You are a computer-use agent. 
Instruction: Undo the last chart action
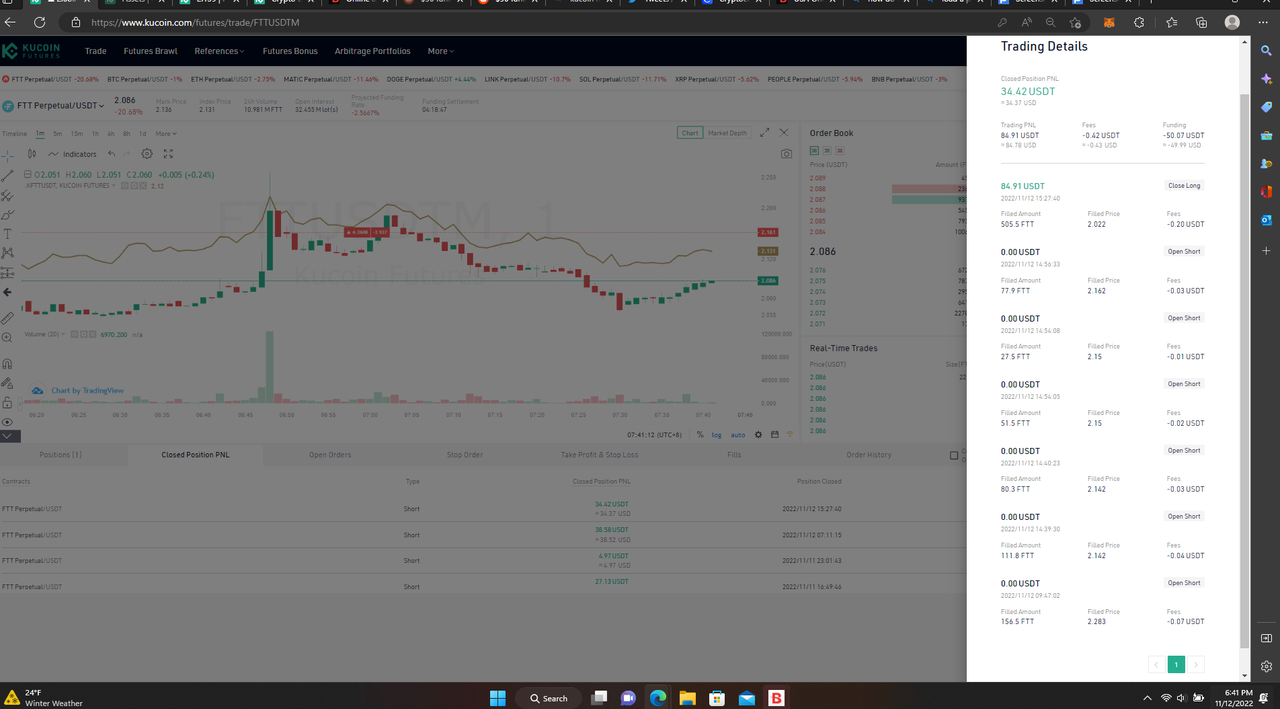tap(111, 154)
